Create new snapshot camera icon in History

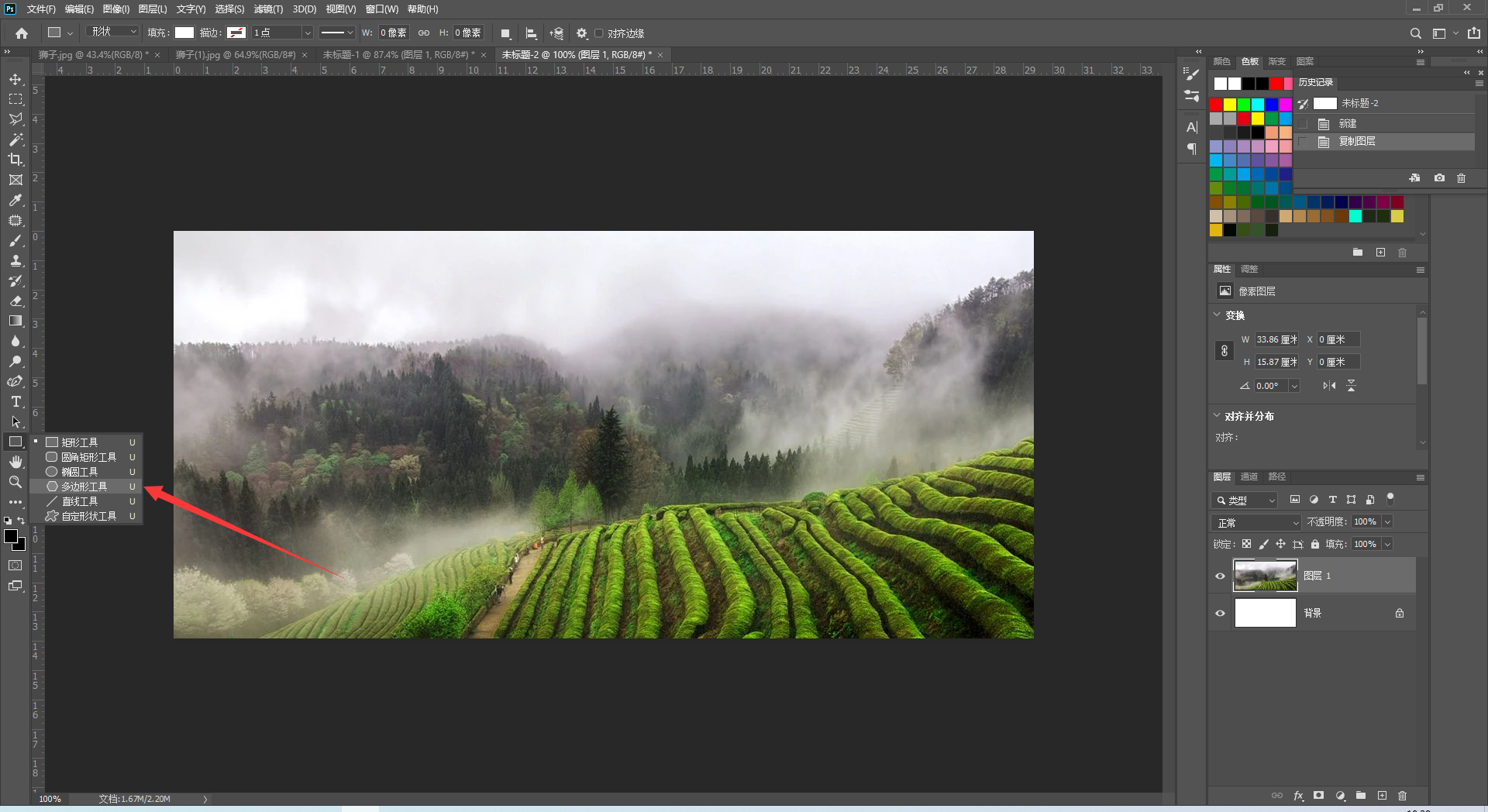[x=1439, y=178]
